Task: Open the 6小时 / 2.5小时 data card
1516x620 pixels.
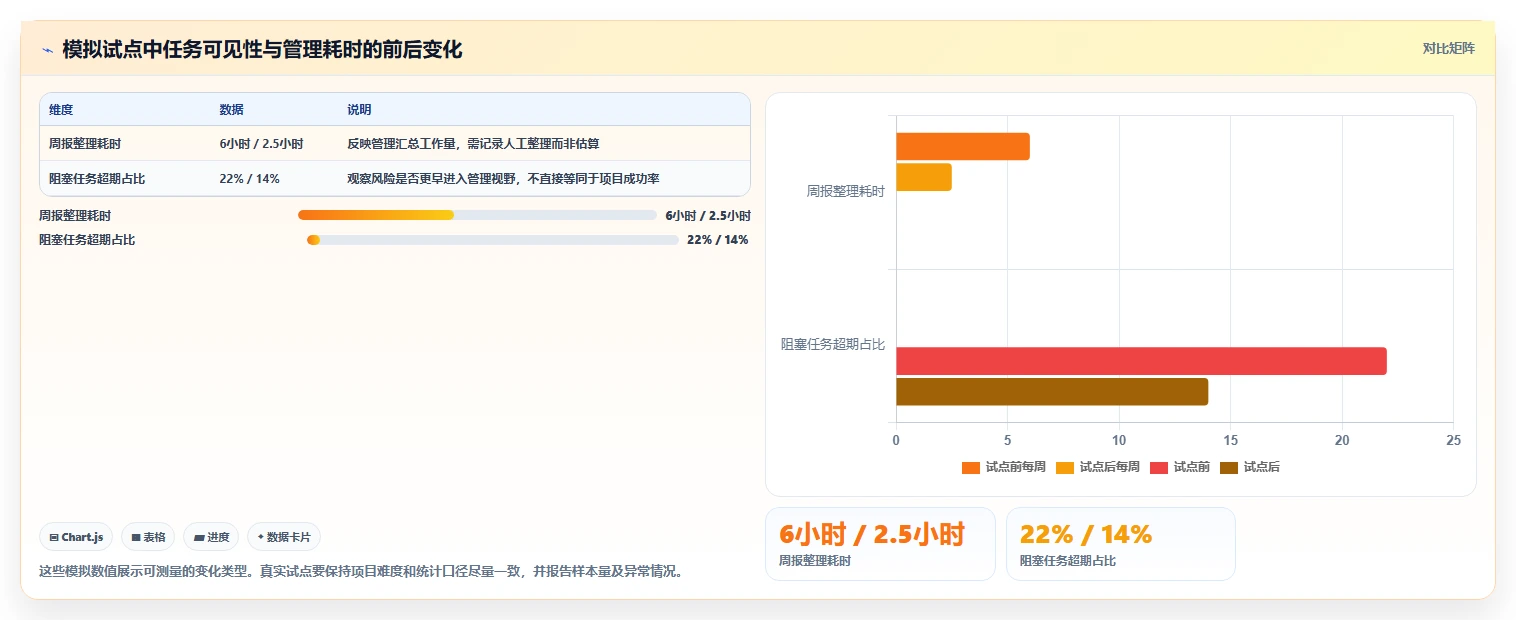Action: click(x=880, y=544)
